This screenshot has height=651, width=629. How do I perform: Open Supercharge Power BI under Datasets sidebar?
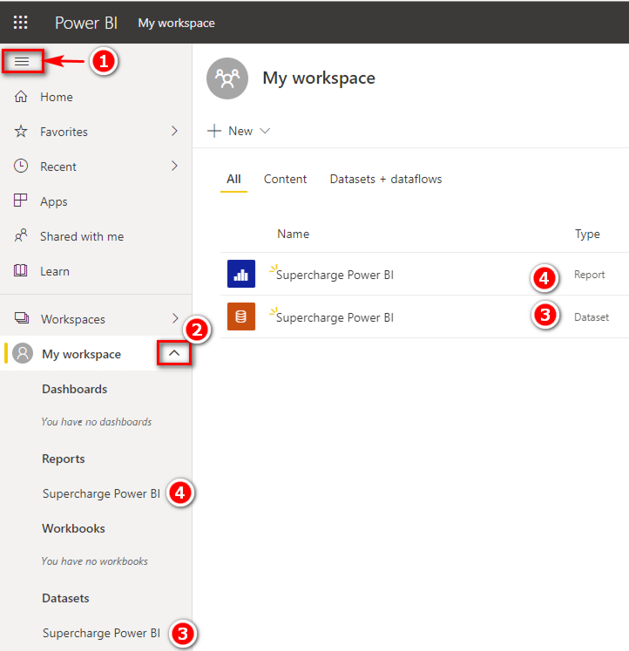[x=101, y=633]
